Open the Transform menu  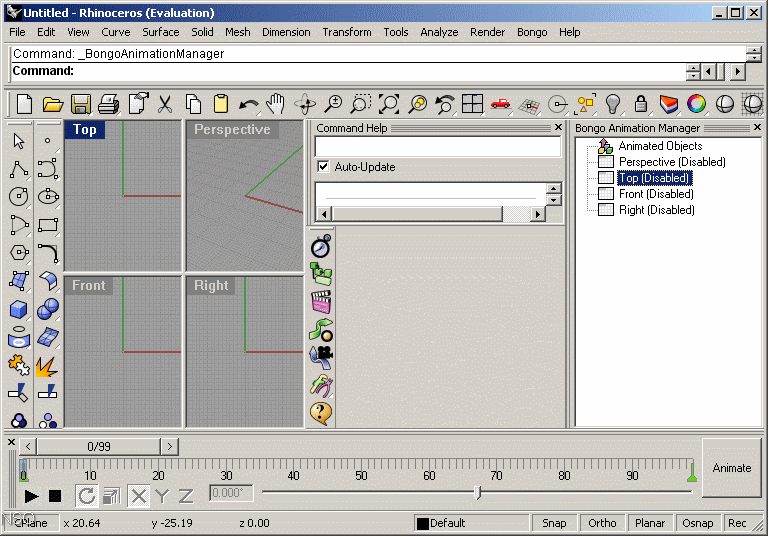(x=347, y=32)
